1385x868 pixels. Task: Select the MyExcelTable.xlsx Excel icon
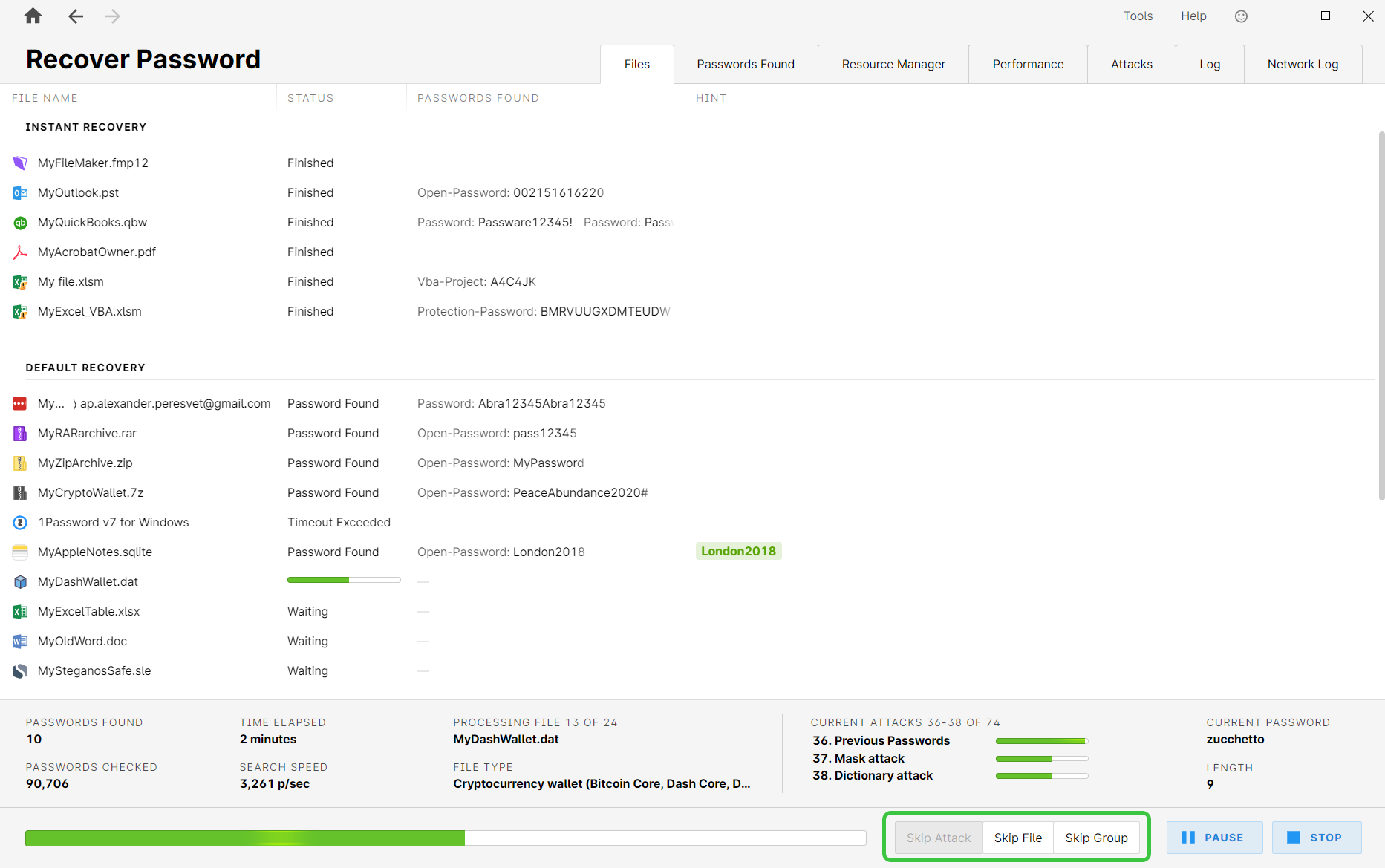[x=20, y=611]
